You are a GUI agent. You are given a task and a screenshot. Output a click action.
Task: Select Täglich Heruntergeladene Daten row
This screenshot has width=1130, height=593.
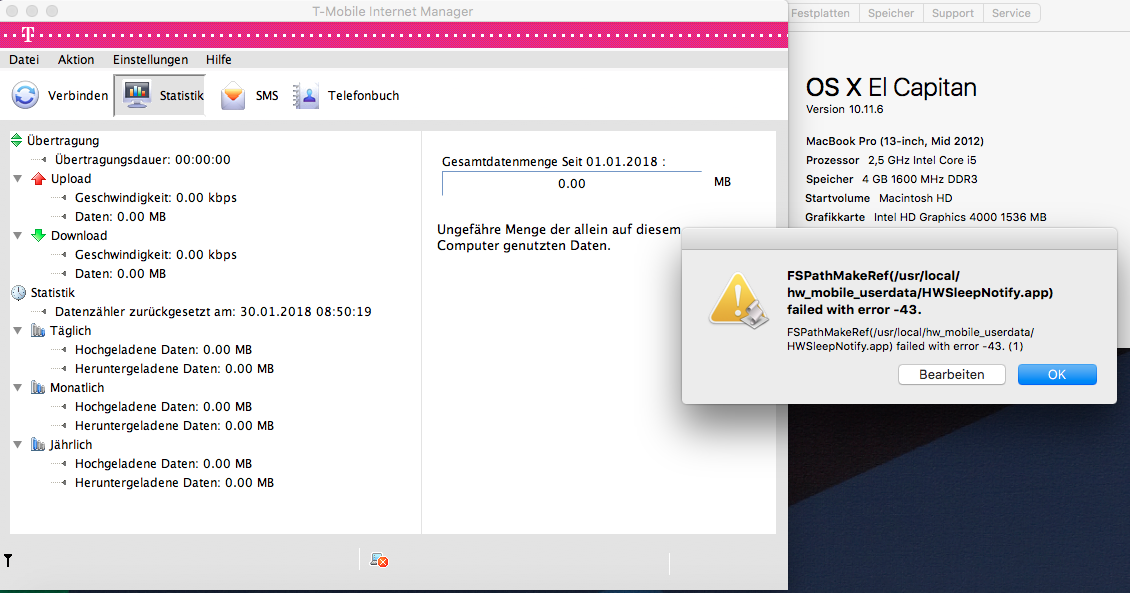click(x=174, y=368)
